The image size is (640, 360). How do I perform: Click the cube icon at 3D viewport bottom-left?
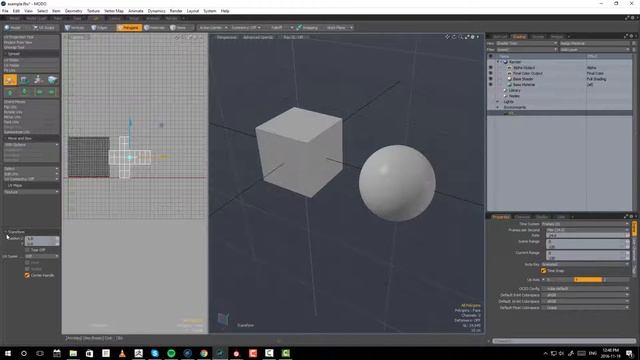[223, 319]
